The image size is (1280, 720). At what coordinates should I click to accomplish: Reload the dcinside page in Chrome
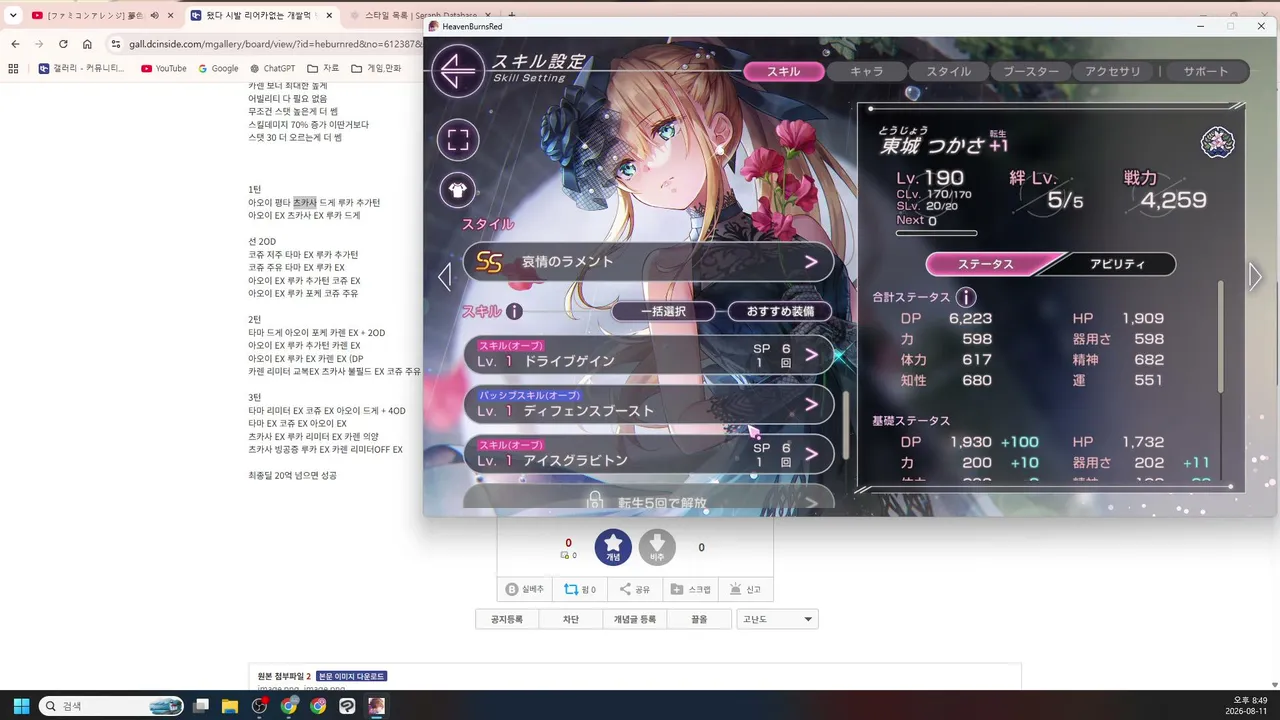click(x=63, y=44)
